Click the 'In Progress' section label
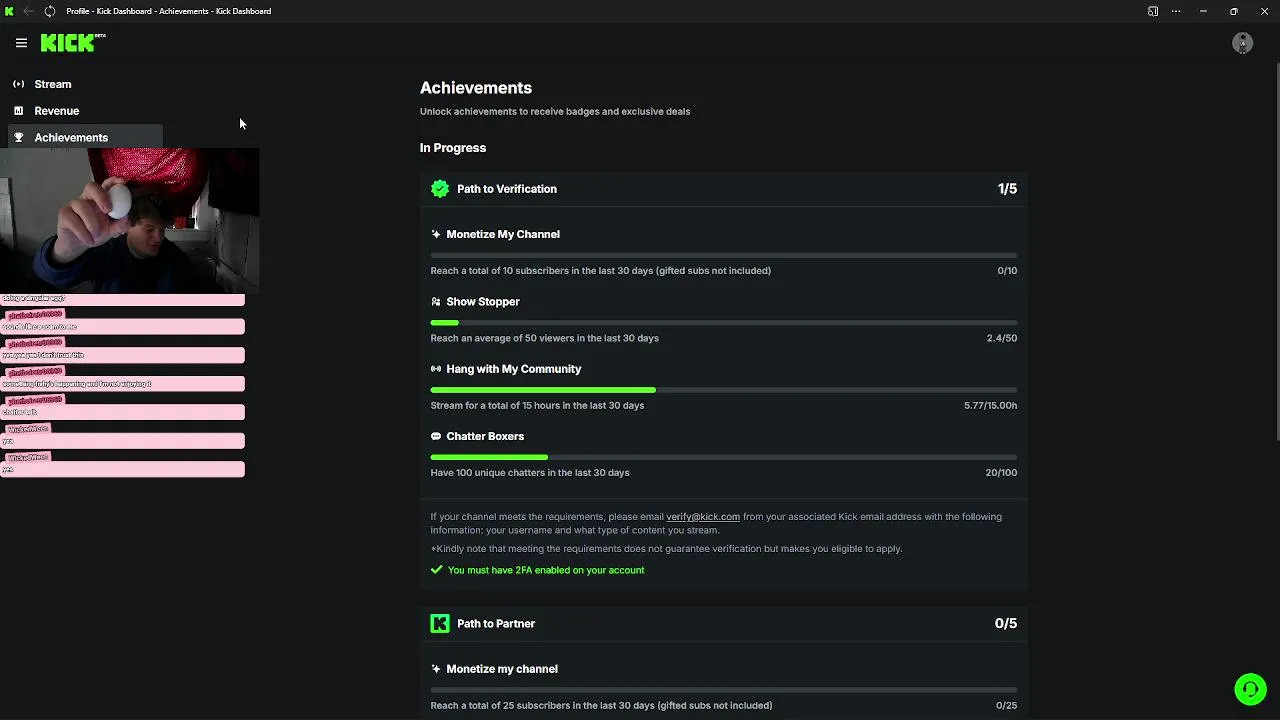The width and height of the screenshot is (1280, 720). (x=453, y=148)
